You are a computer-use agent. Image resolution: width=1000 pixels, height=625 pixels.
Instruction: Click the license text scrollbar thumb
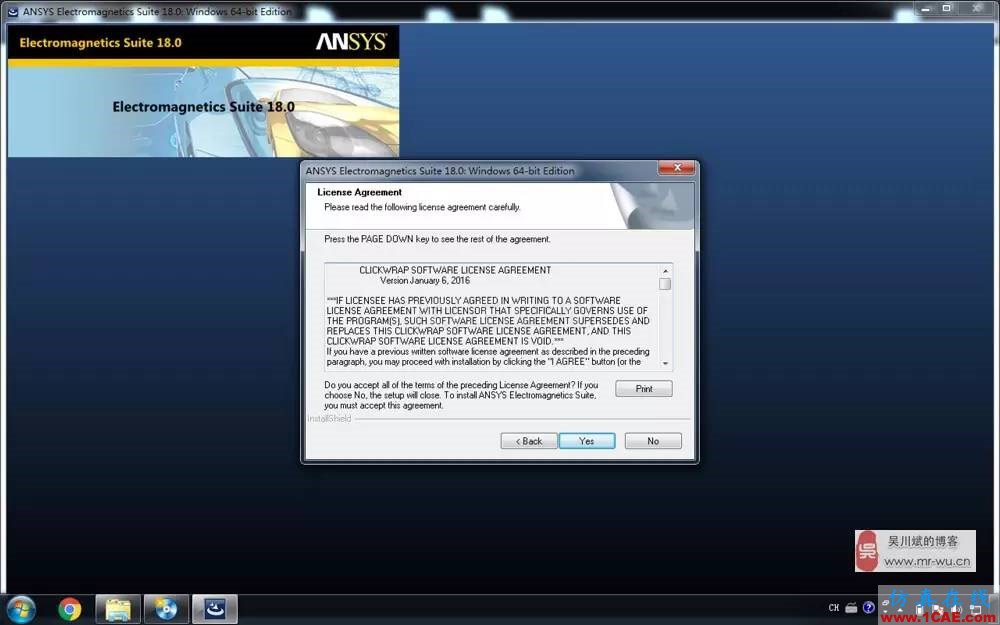point(665,284)
